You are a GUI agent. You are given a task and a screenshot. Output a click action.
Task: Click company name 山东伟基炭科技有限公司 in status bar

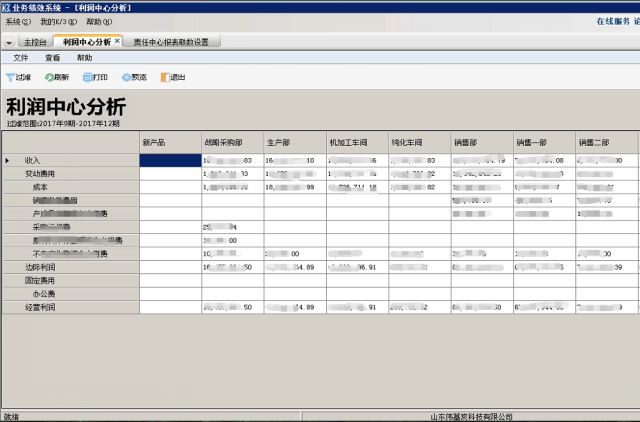pyautogui.click(x=471, y=417)
